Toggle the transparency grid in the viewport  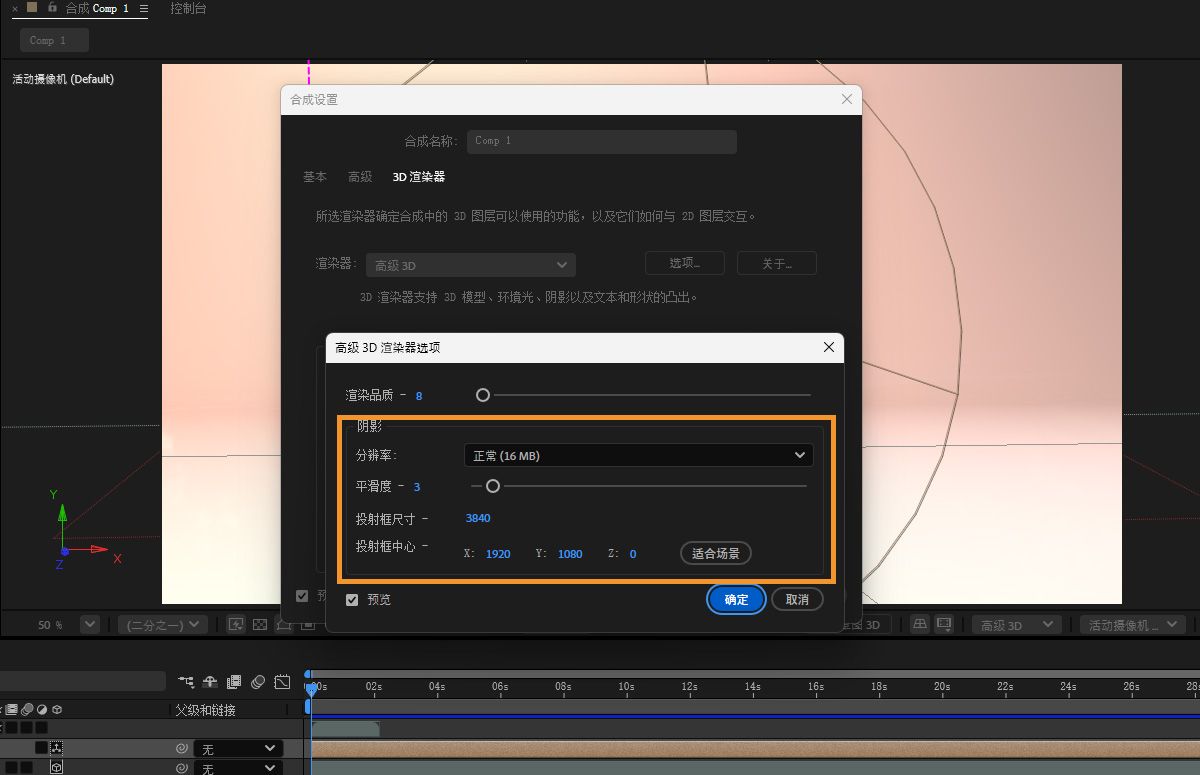pos(259,624)
